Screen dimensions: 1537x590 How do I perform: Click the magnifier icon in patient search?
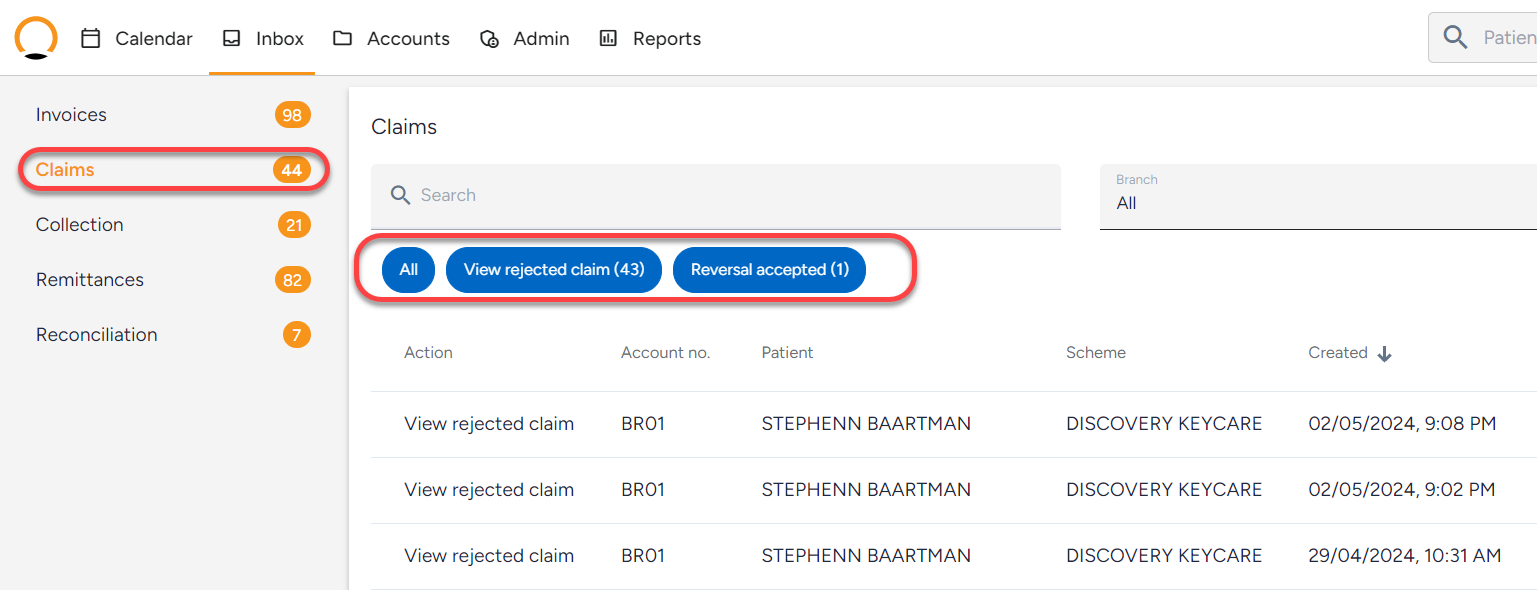pos(1456,38)
